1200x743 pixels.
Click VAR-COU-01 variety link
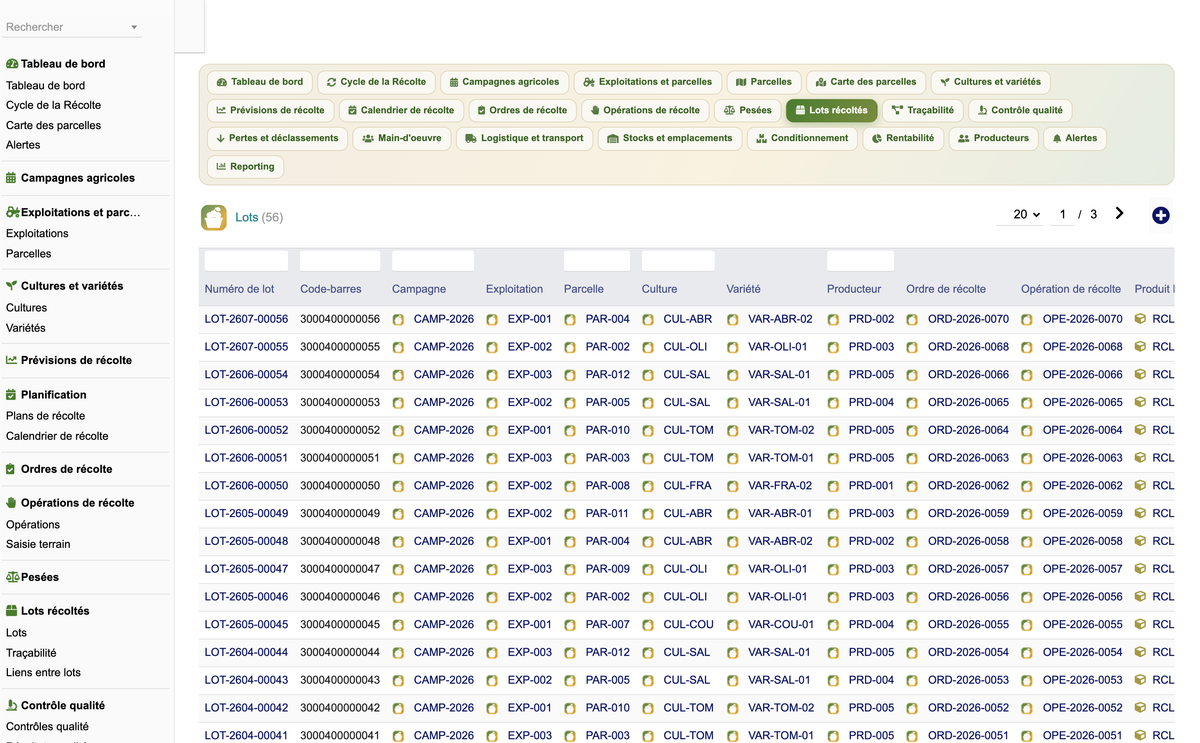(x=781, y=624)
